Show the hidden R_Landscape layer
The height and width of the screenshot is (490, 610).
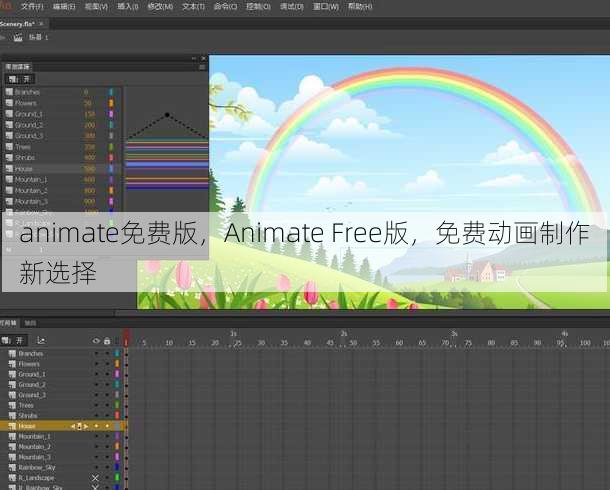click(95, 478)
